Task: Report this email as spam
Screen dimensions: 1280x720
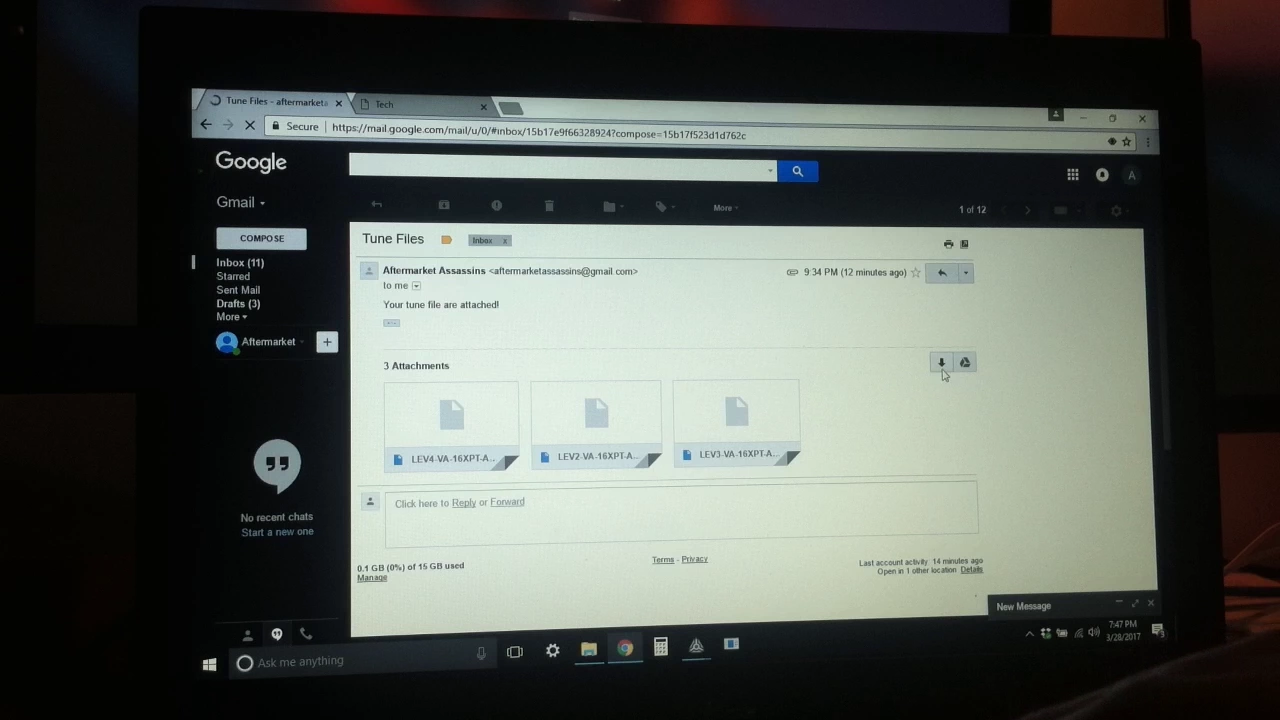Action: coord(496,205)
